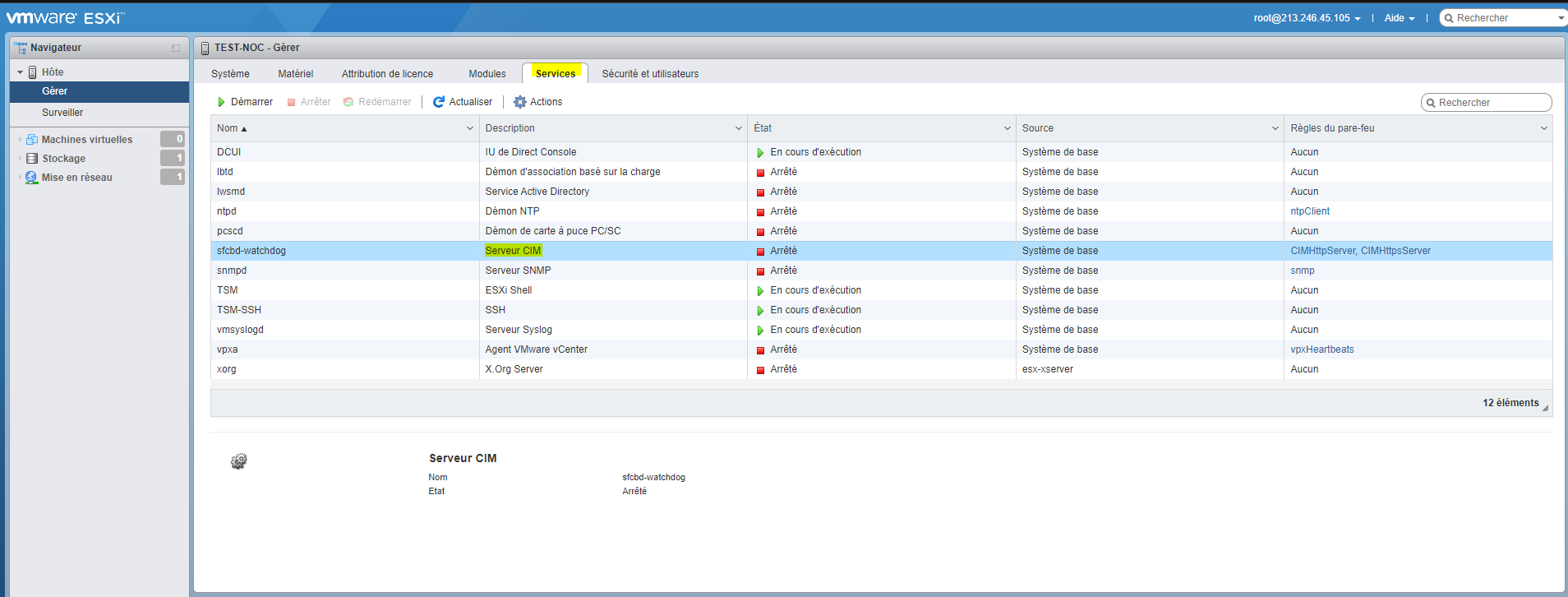Click the resize grip next to 12 éléments
The width and height of the screenshot is (1568, 597).
[1546, 407]
